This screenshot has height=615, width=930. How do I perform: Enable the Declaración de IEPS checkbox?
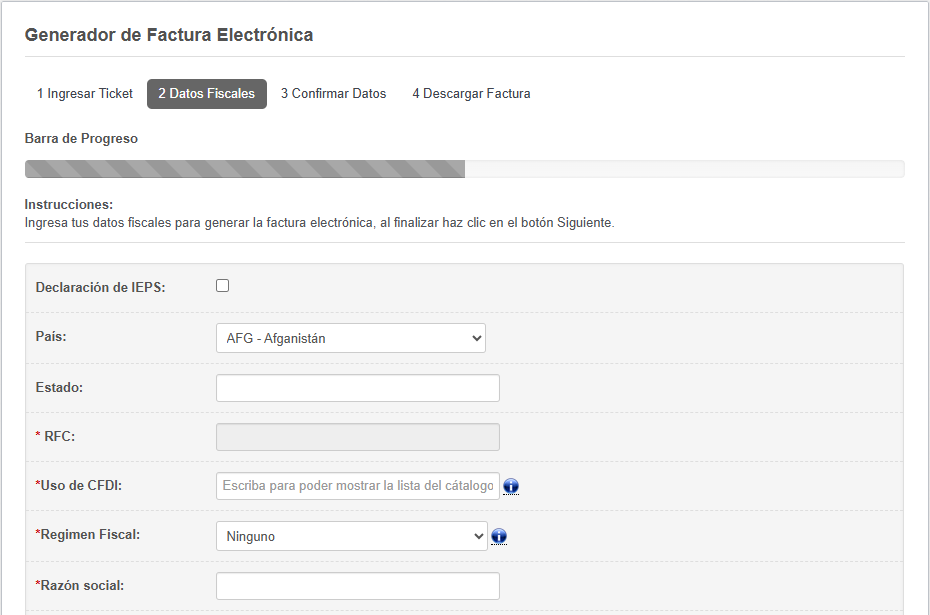(222, 286)
